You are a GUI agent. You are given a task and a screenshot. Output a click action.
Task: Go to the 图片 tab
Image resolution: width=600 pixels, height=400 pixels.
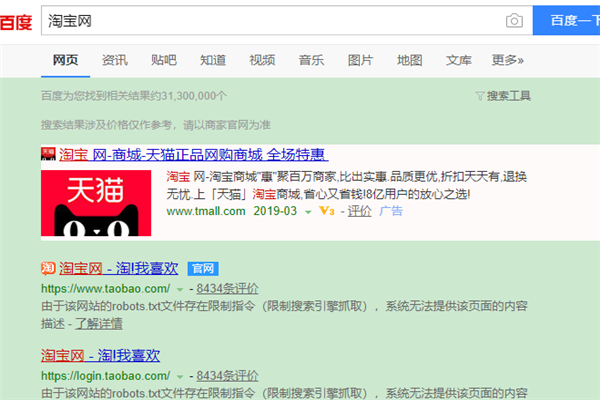(x=360, y=60)
